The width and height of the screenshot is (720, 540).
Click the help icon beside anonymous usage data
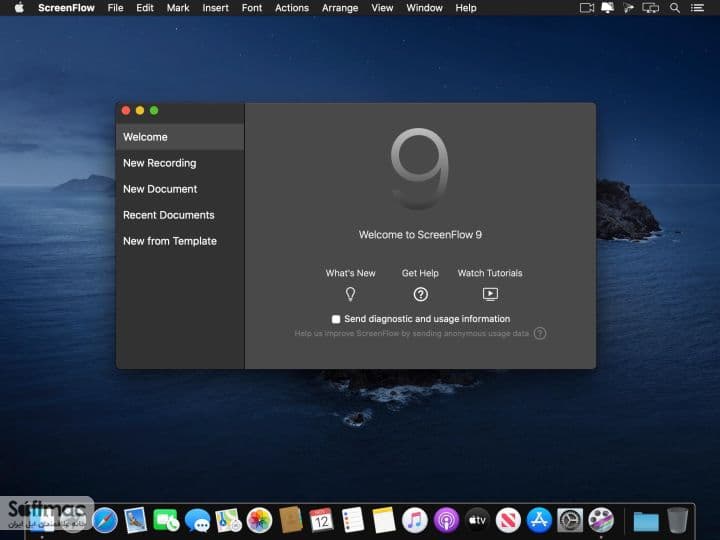[540, 333]
